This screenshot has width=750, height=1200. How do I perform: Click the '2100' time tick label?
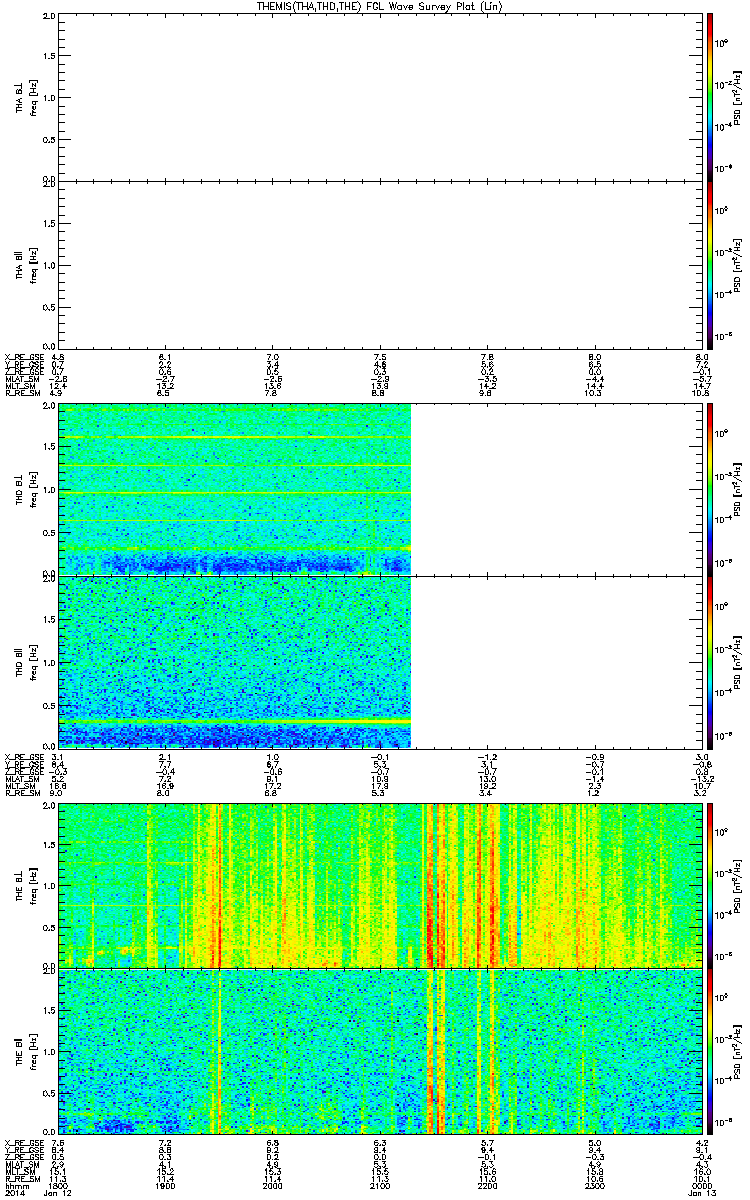click(380, 1185)
